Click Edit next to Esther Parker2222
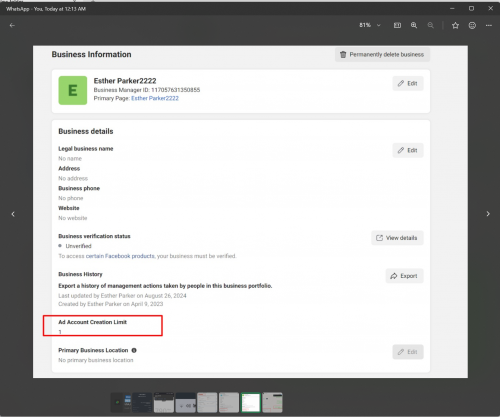The width and height of the screenshot is (500, 417). pyautogui.click(x=408, y=83)
